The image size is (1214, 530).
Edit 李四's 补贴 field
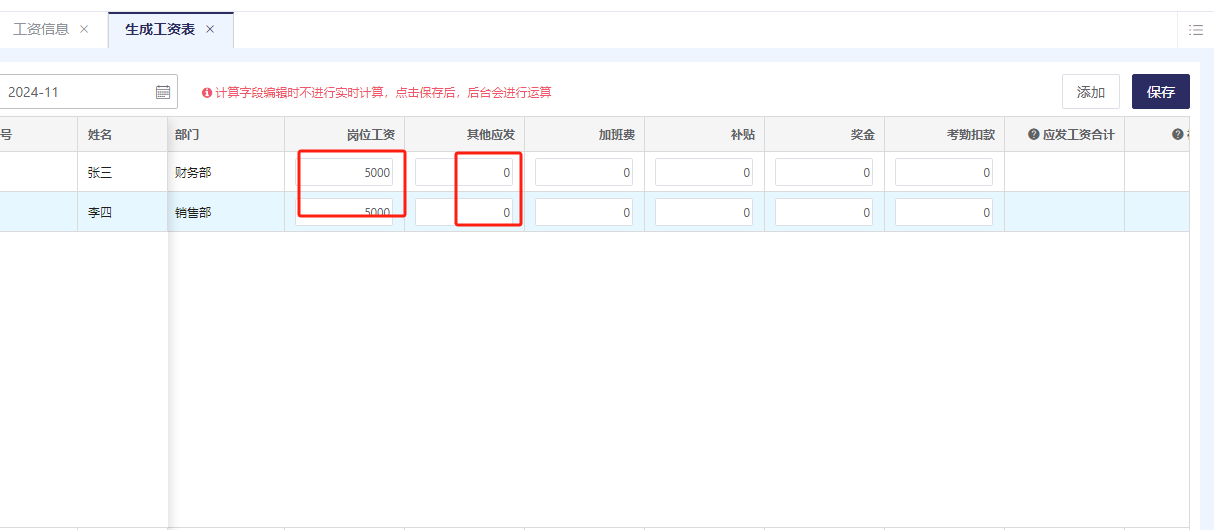click(704, 212)
